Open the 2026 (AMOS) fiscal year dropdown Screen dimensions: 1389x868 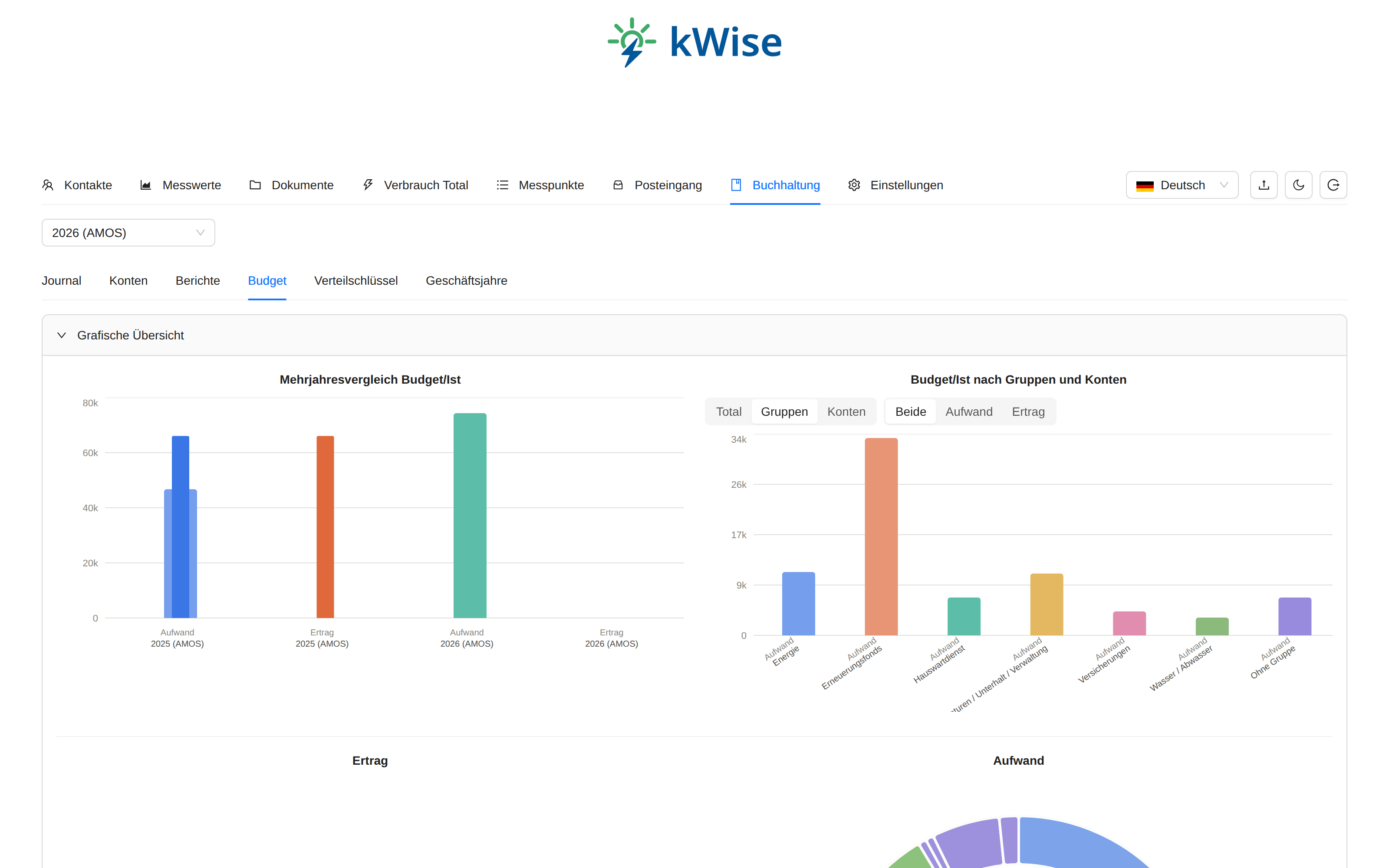tap(128, 233)
